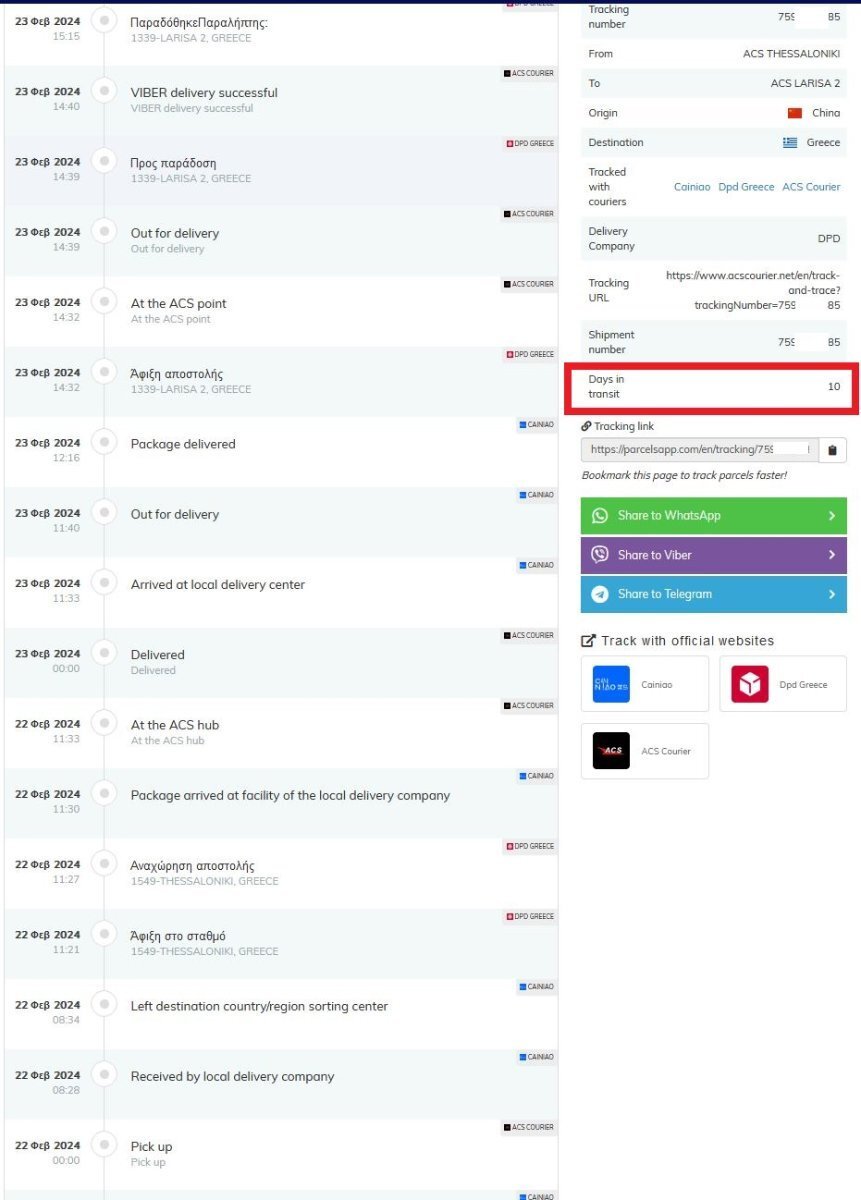Click the acscourier.net tracking URL

(x=753, y=290)
